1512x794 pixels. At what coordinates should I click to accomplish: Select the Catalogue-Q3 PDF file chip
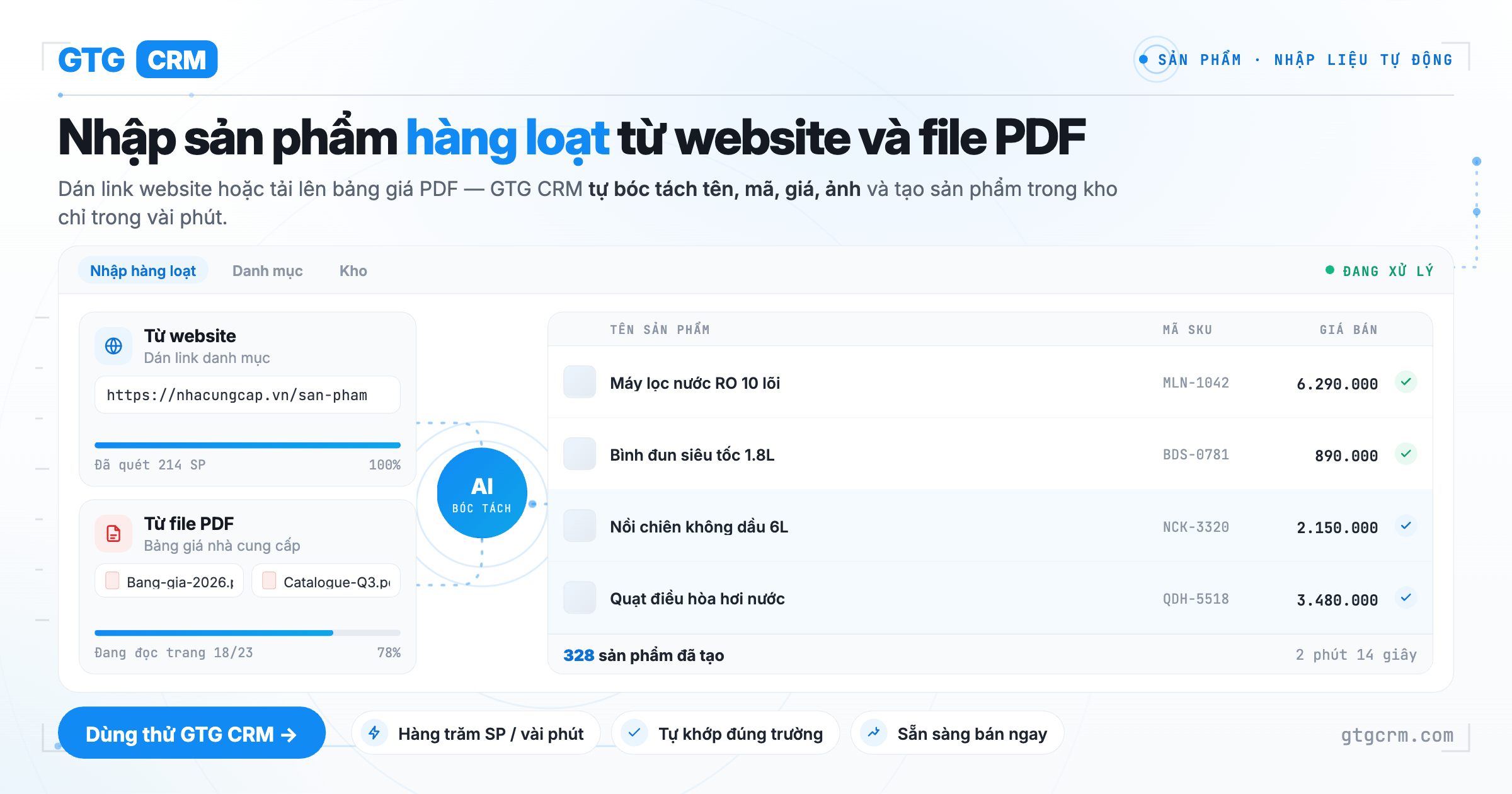(x=326, y=581)
